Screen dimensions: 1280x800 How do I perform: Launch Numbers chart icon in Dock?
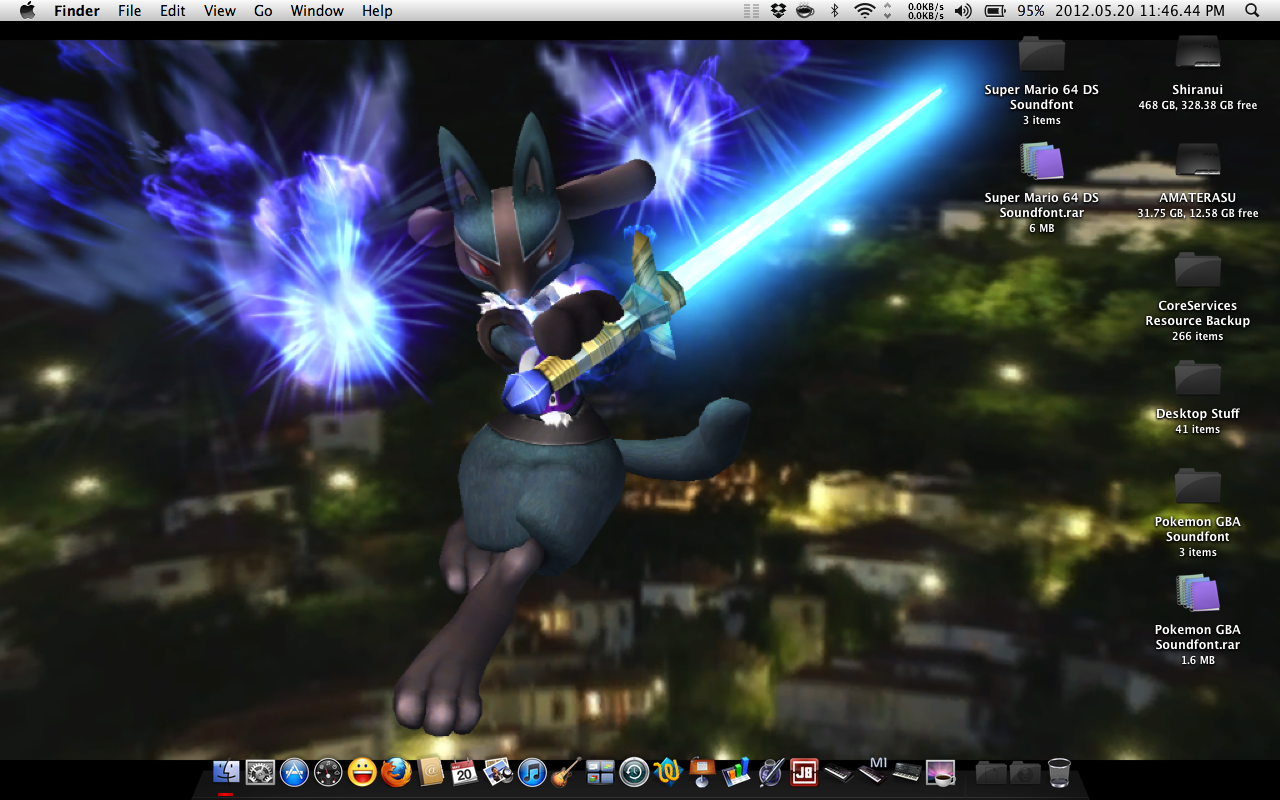pos(736,772)
